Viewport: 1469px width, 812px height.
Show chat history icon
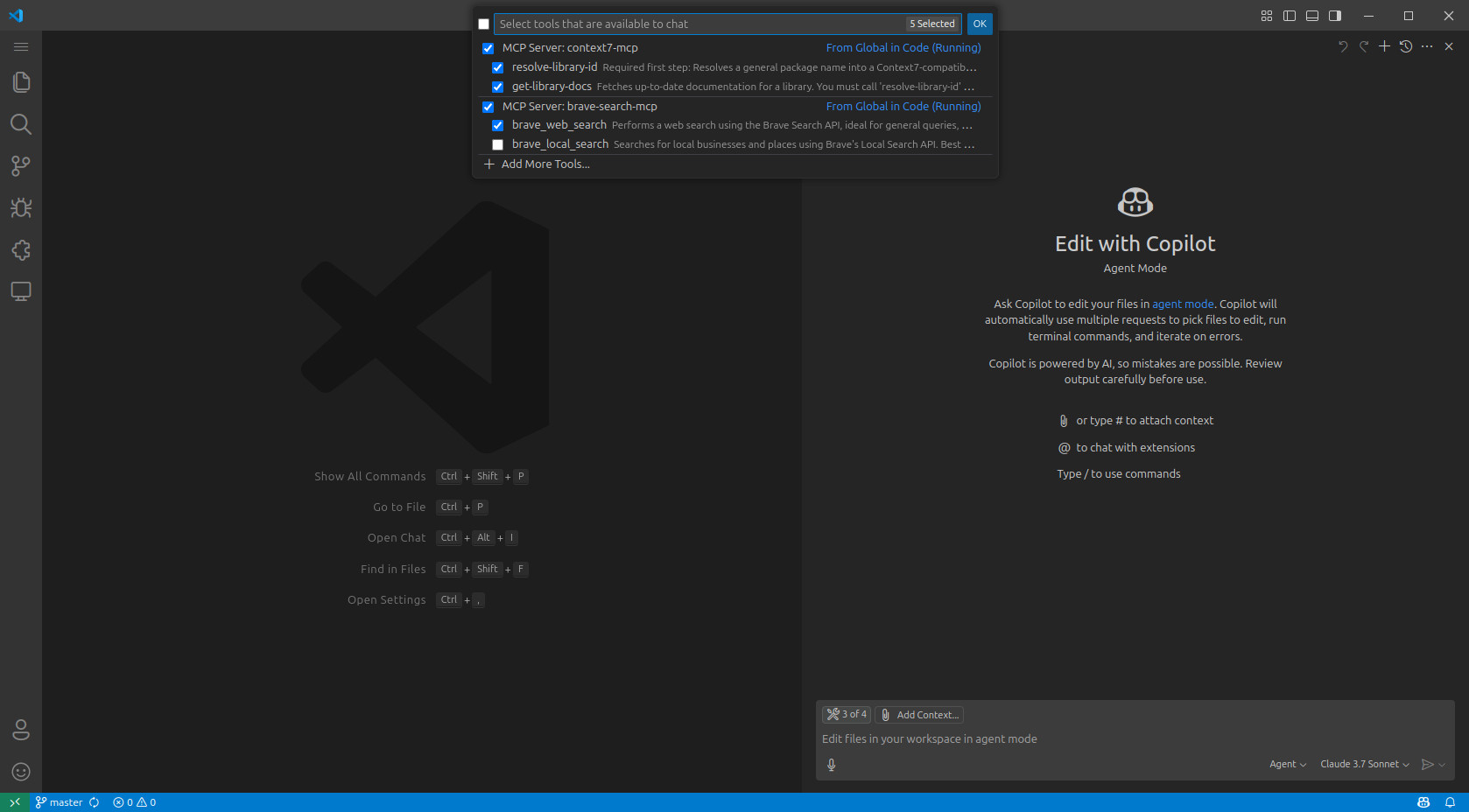tap(1406, 46)
